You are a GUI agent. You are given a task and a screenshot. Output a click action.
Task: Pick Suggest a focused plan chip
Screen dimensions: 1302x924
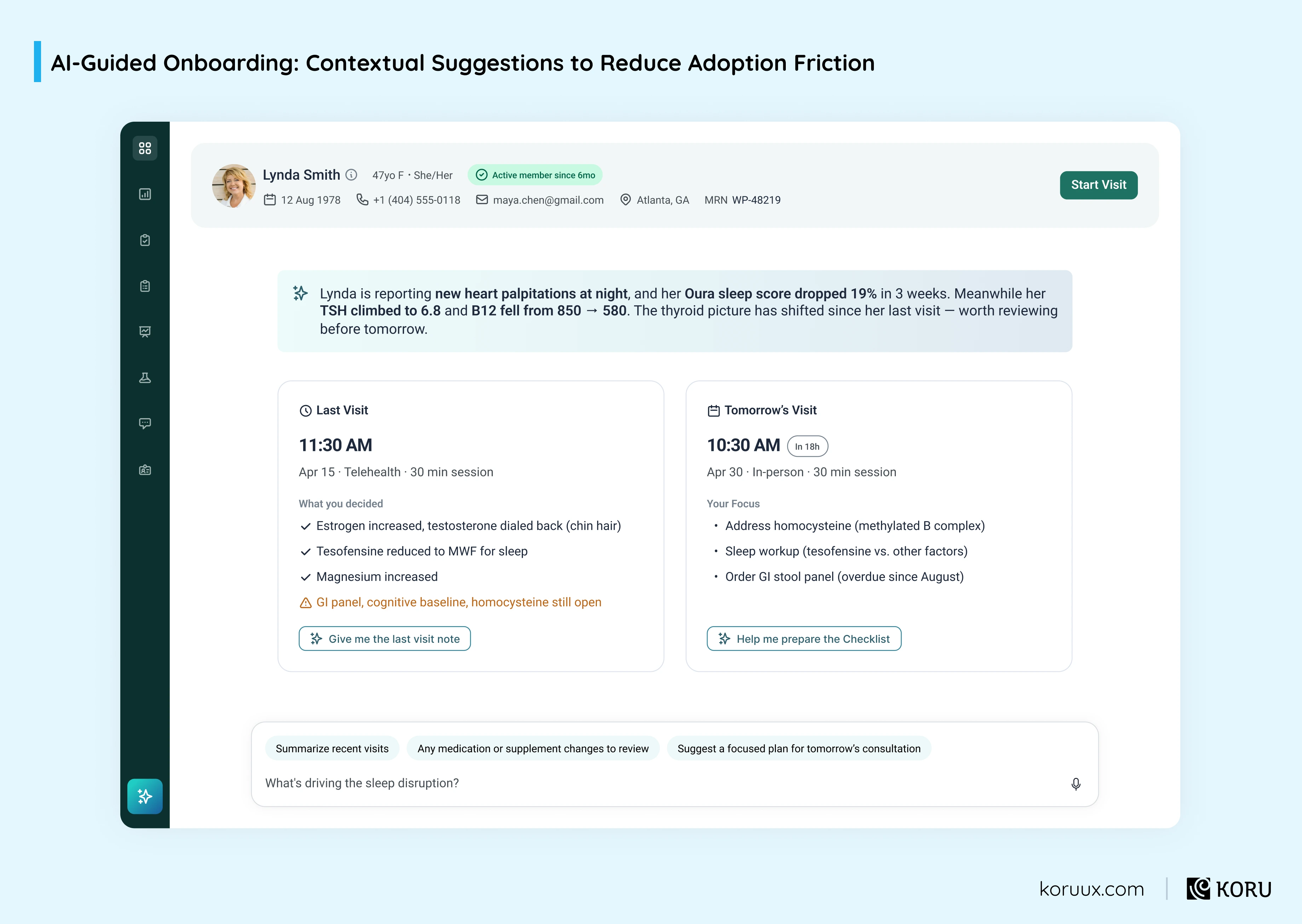click(799, 748)
